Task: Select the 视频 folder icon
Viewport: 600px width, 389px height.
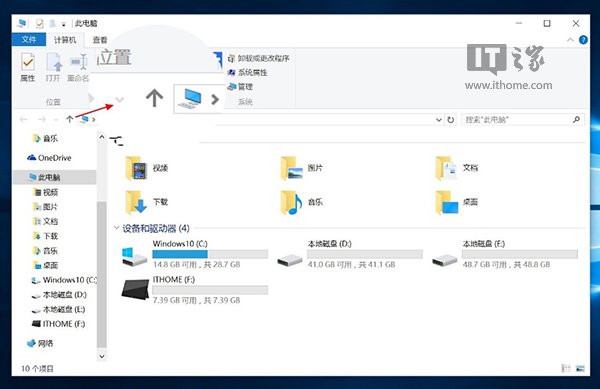Action: pos(136,168)
